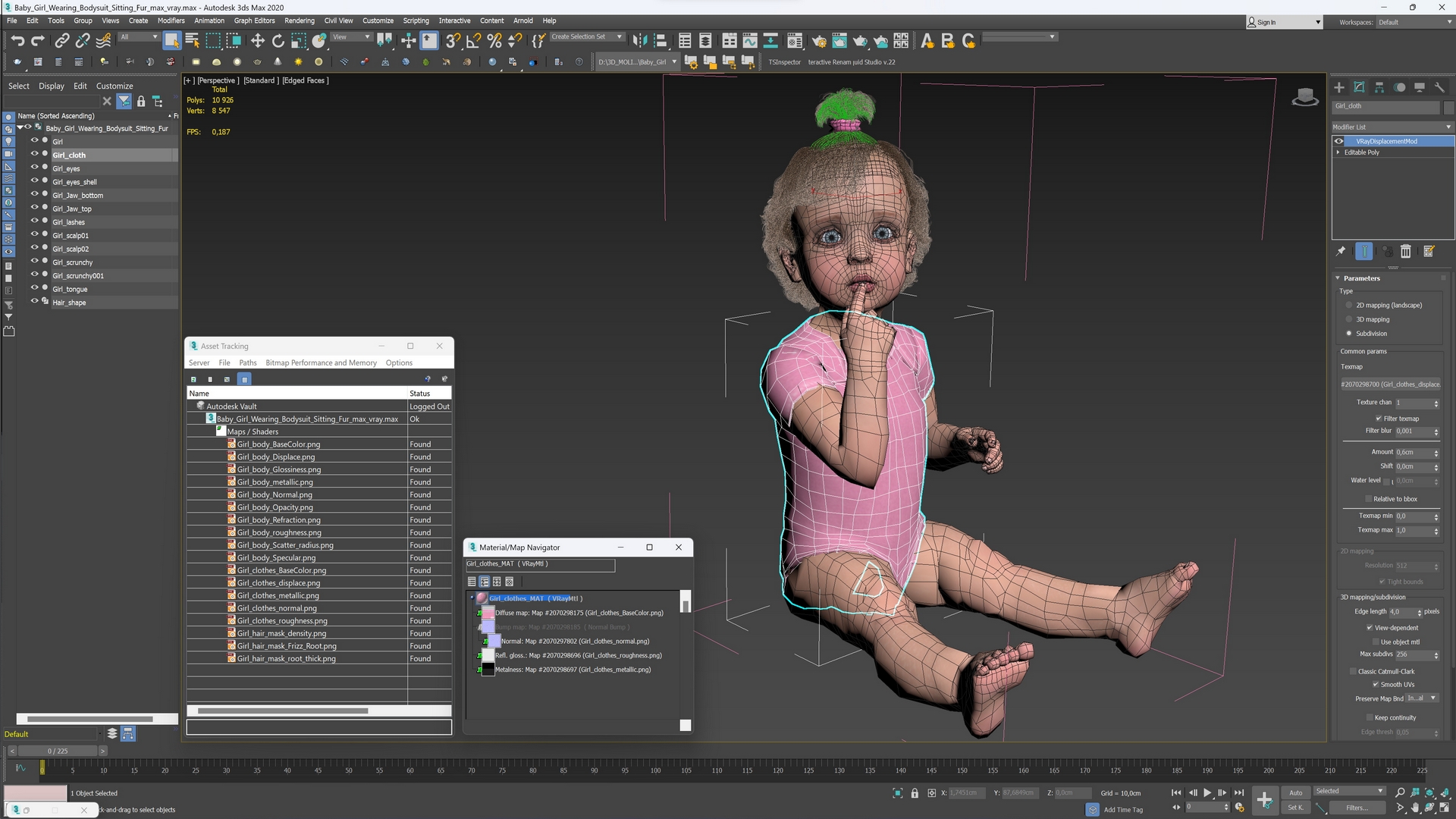
Task: Enable Relative to bbox checkbox
Action: tap(1369, 499)
